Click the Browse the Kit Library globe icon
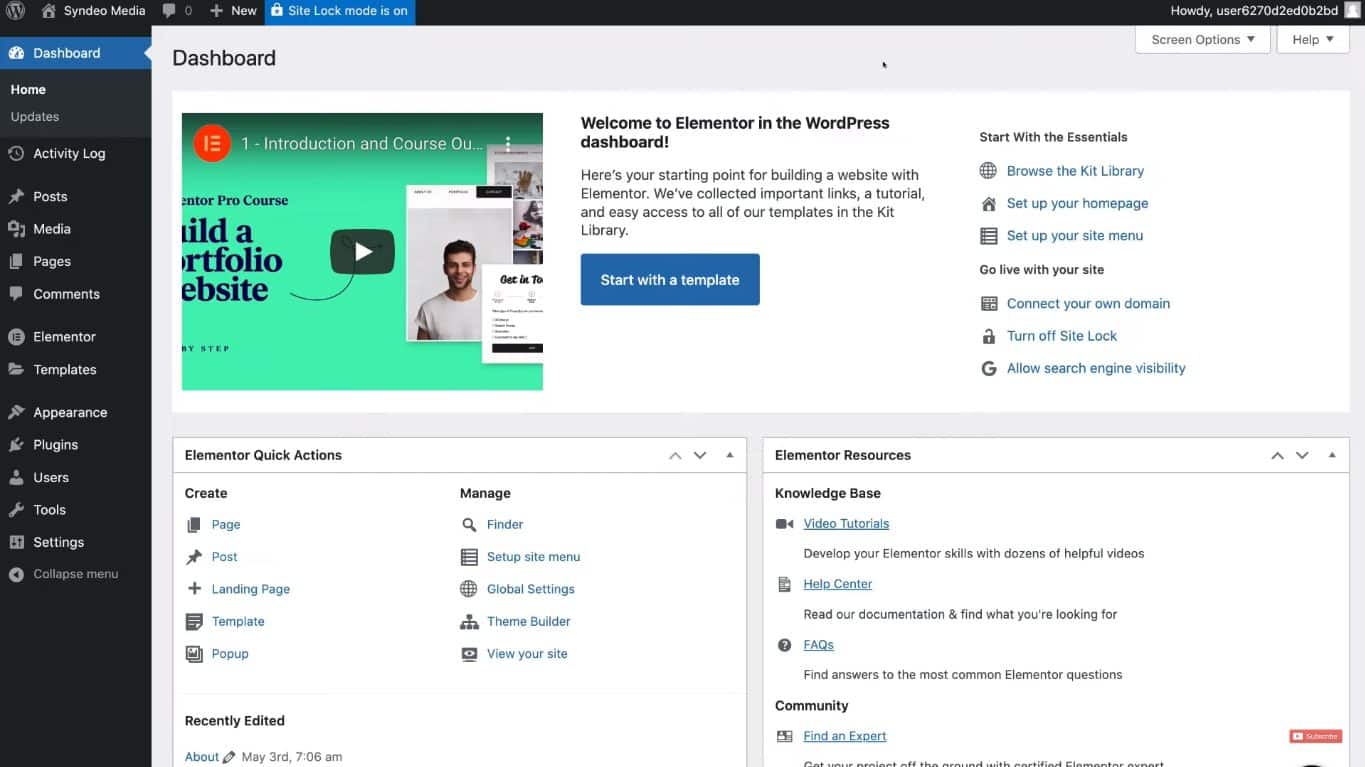This screenshot has width=1365, height=767. 988,171
